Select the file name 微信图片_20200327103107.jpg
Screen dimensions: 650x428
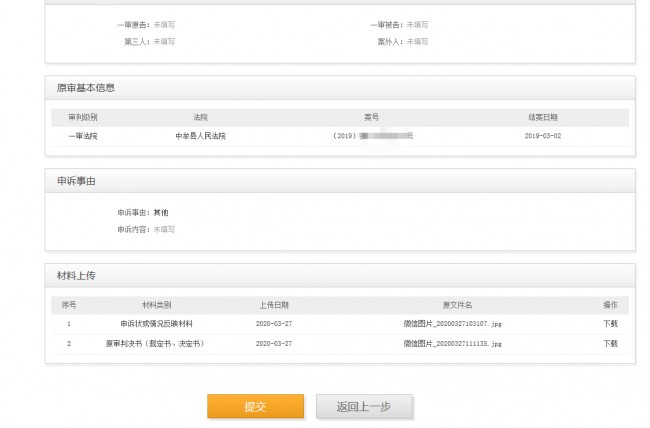(453, 323)
